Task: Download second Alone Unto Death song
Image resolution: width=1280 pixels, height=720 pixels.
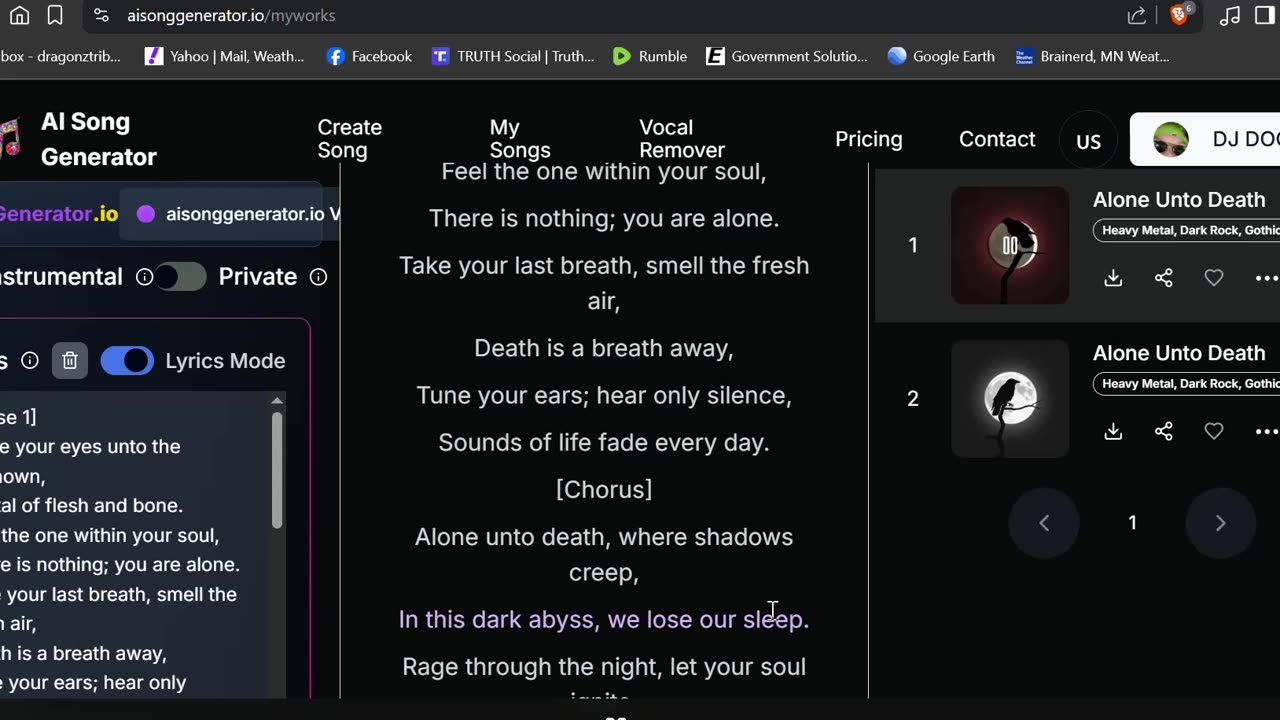Action: tap(1113, 431)
